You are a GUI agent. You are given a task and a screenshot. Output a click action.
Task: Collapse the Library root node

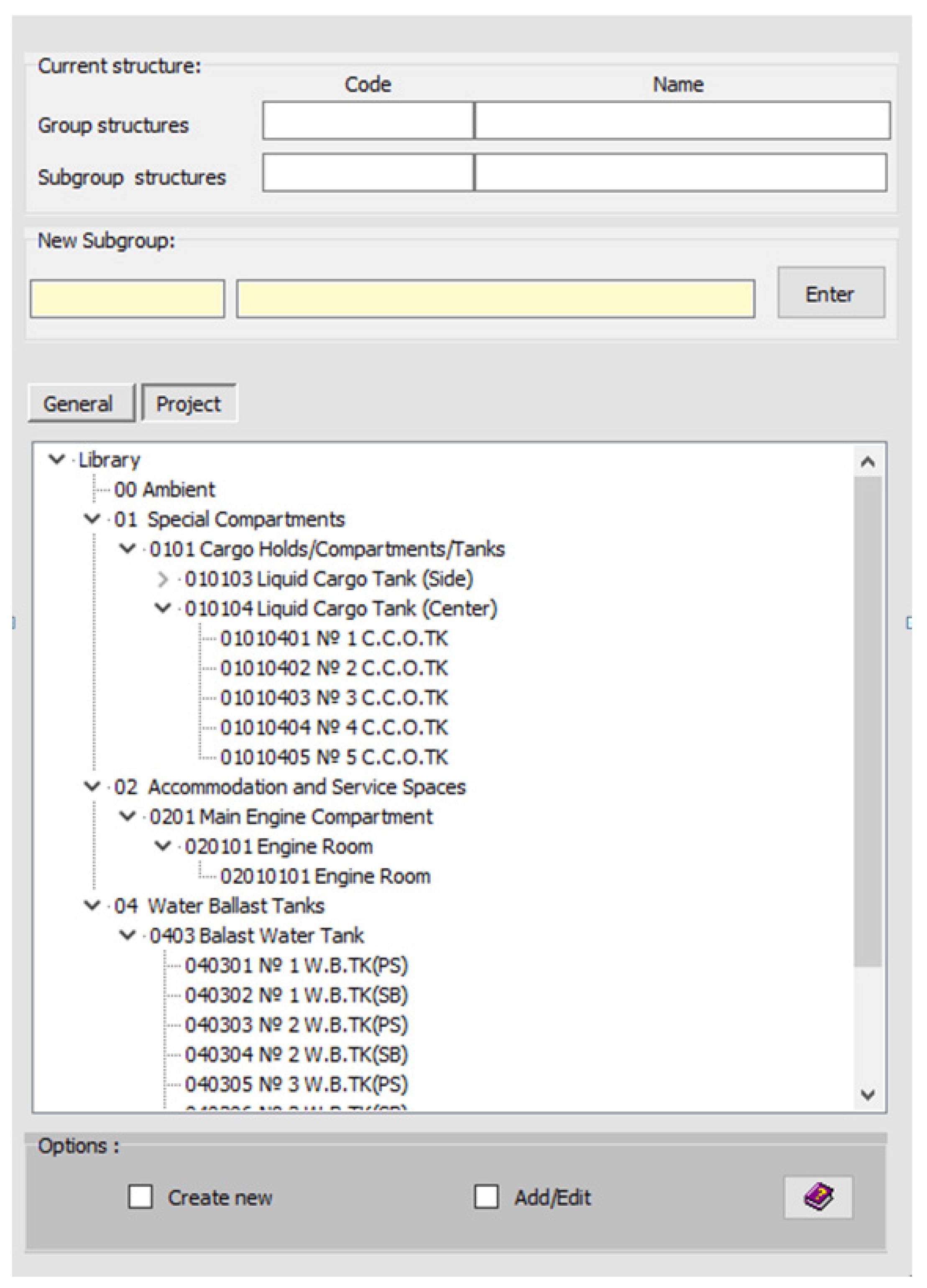point(57,459)
